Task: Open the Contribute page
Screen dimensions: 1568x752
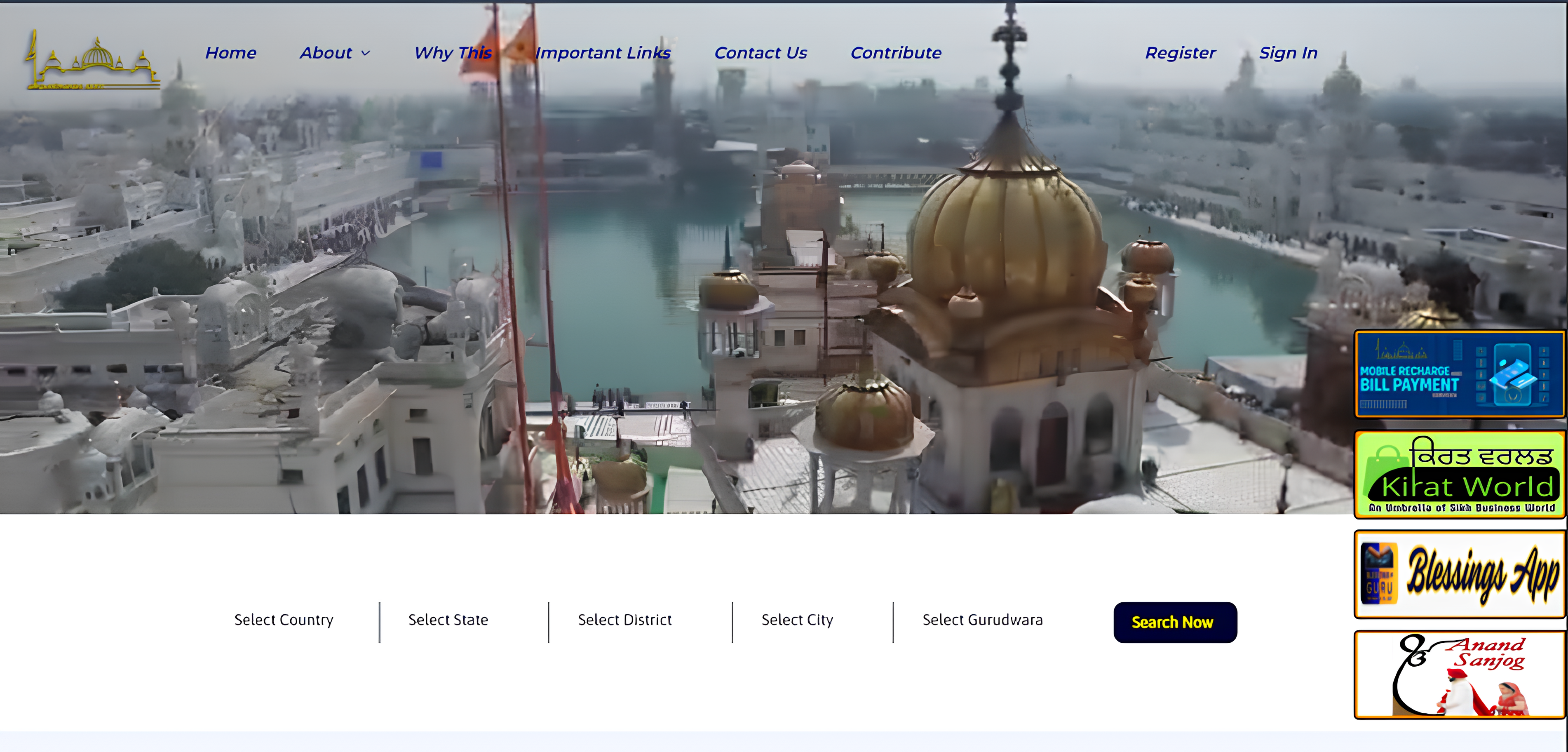Action: pyautogui.click(x=895, y=53)
